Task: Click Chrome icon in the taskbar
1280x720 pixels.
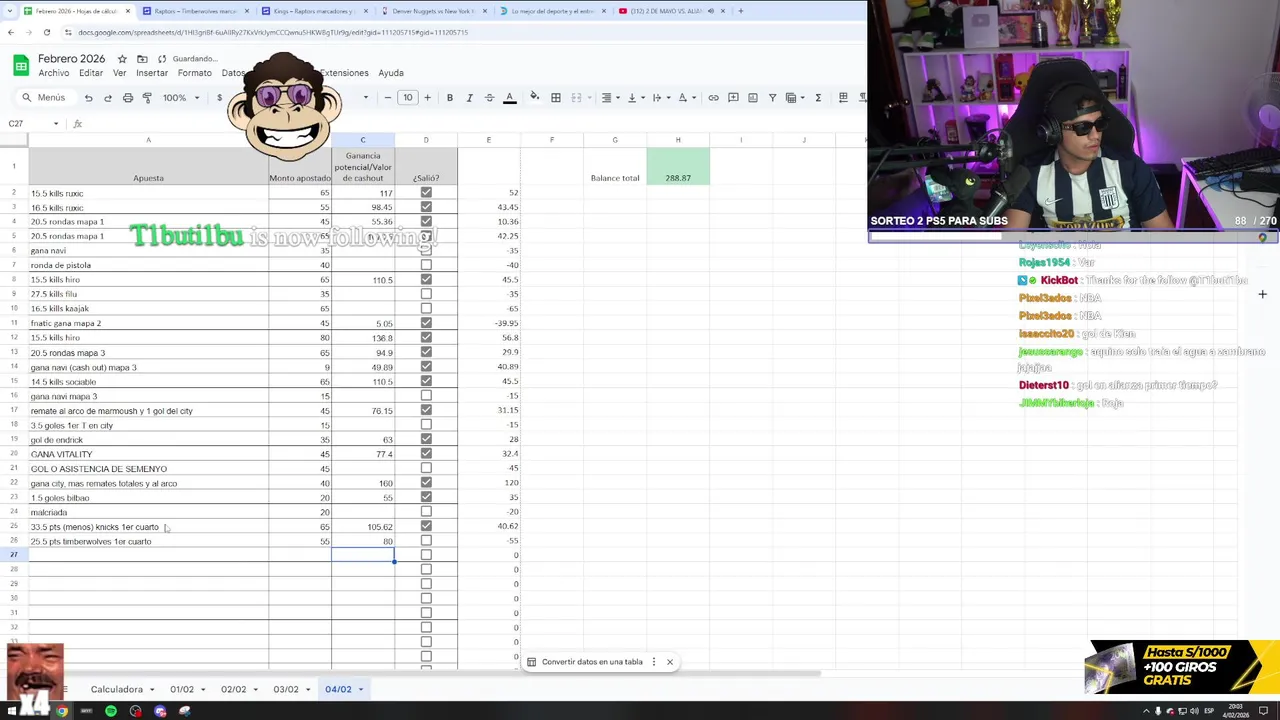Action: click(x=61, y=711)
